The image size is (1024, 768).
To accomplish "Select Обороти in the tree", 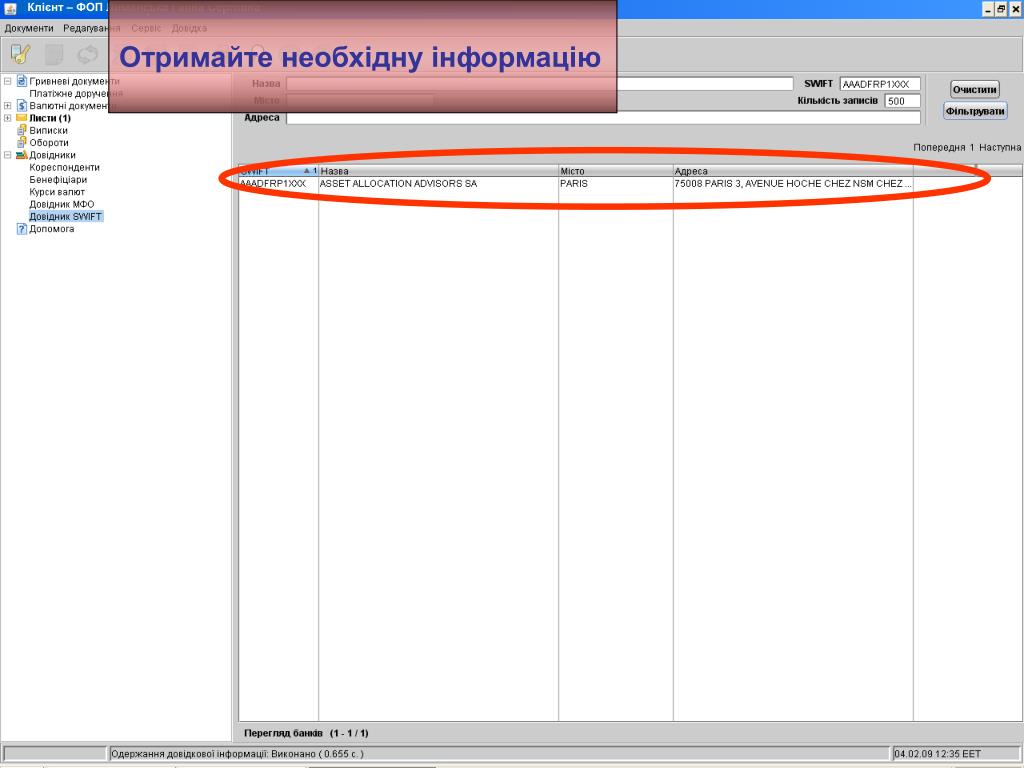I will (x=48, y=143).
